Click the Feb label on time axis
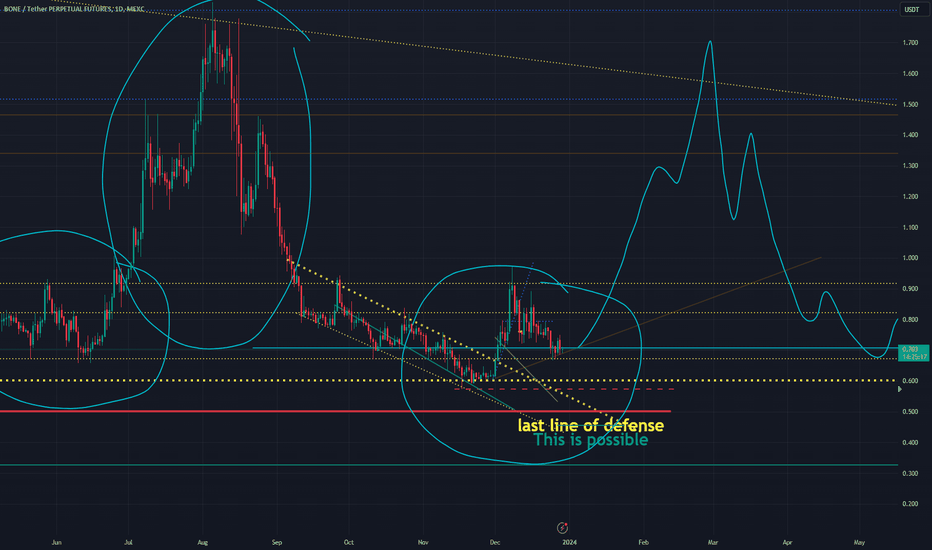The width and height of the screenshot is (932, 550). (x=643, y=542)
